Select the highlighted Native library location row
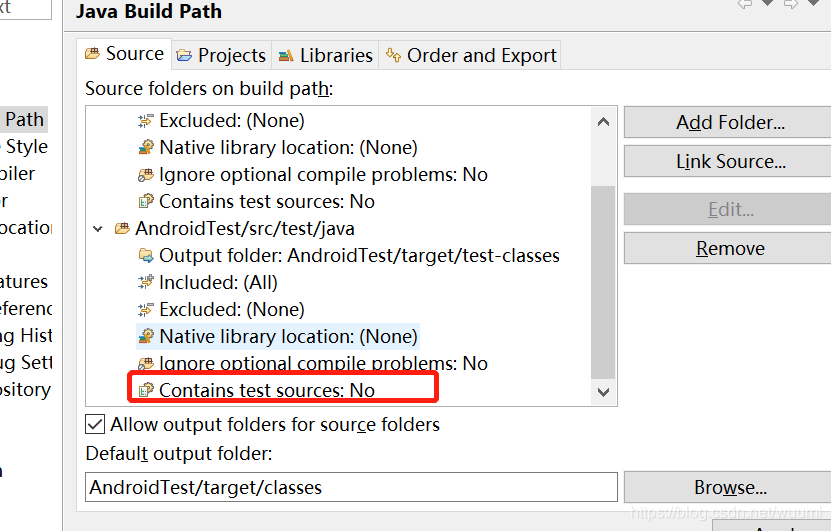This screenshot has height=531, width=831. (x=288, y=337)
